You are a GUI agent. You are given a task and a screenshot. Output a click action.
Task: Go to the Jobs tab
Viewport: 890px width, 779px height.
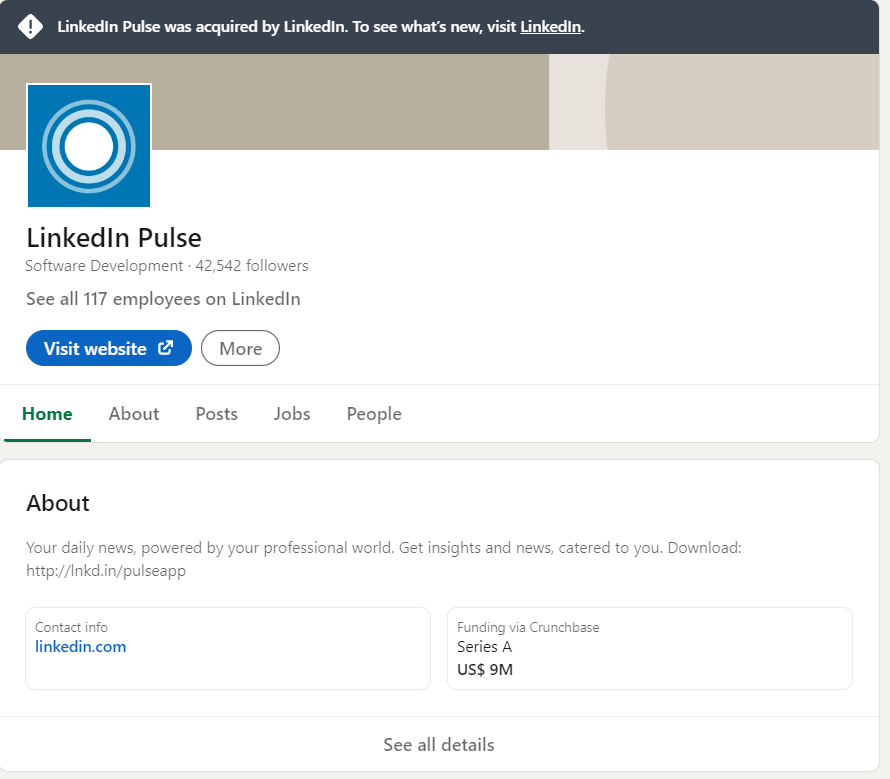coord(292,414)
